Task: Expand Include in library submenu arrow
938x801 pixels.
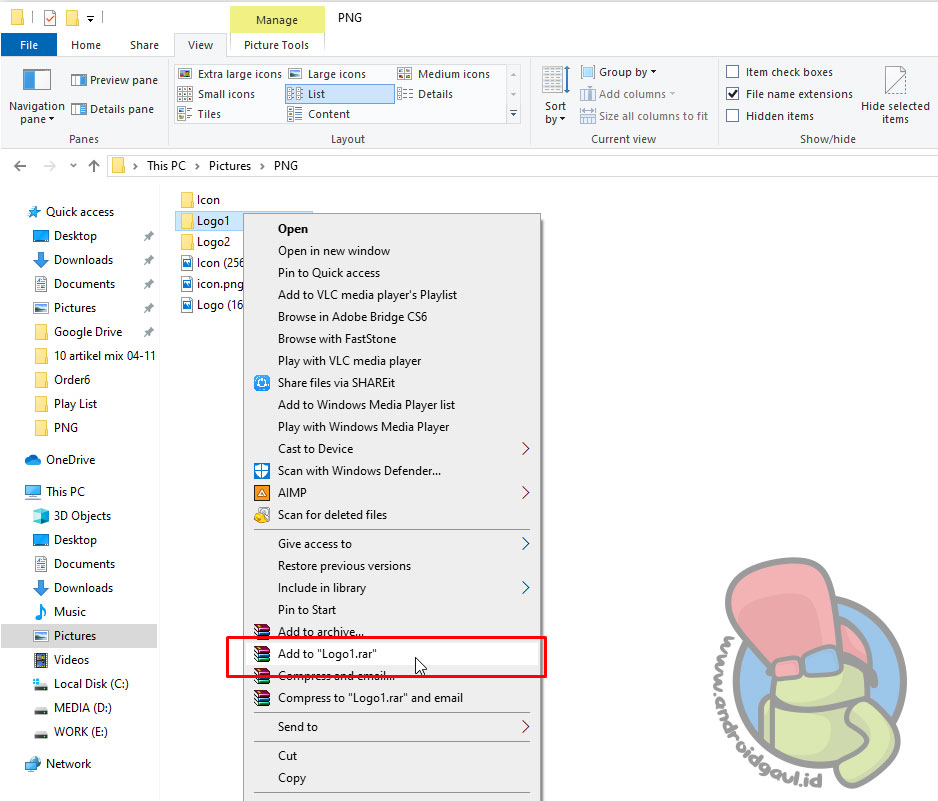Action: click(525, 588)
